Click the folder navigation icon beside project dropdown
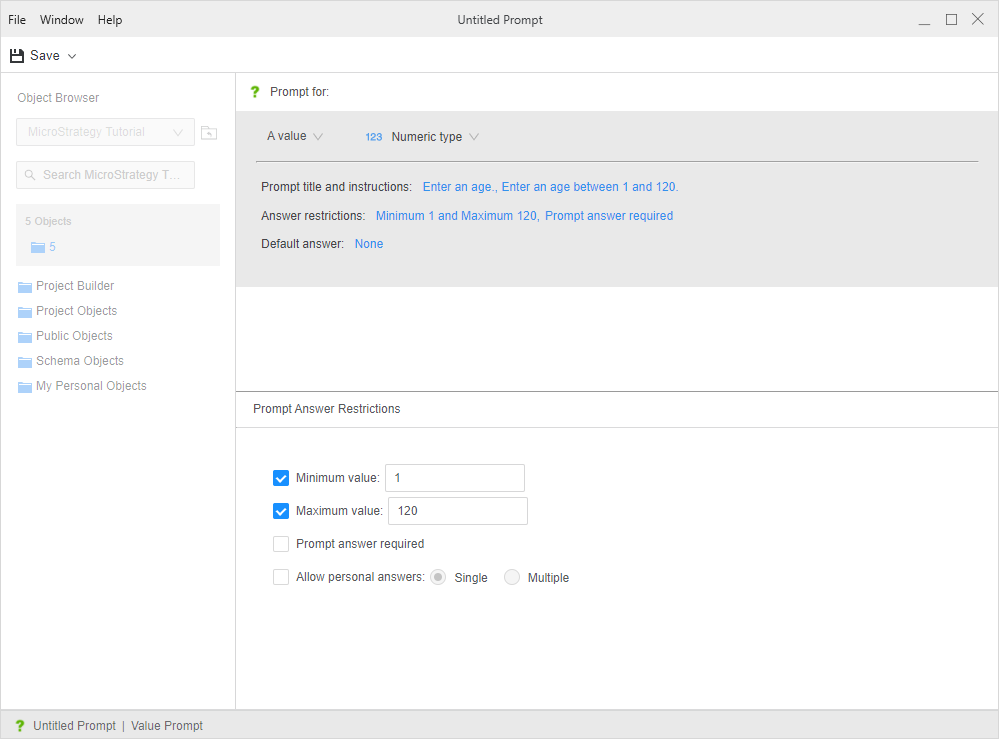 click(x=208, y=132)
